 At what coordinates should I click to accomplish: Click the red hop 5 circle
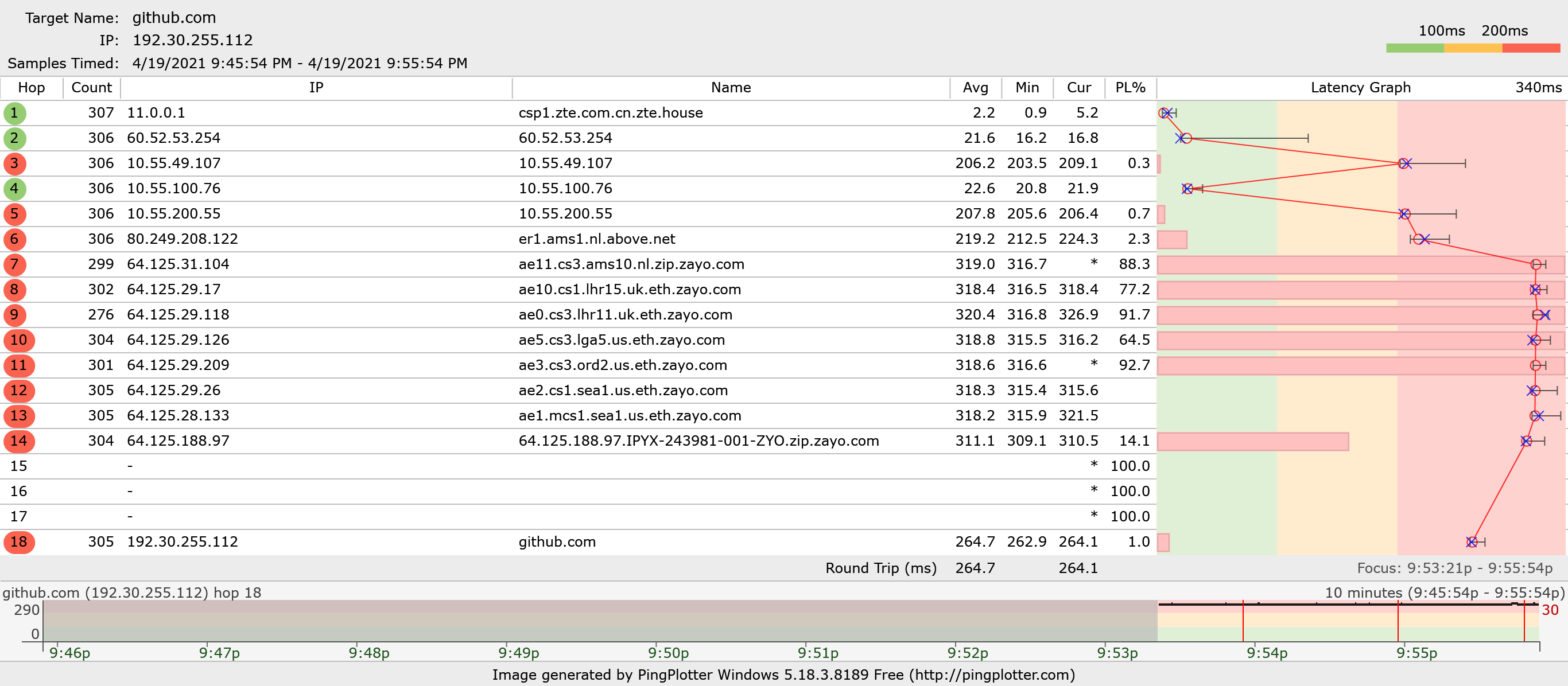14,214
